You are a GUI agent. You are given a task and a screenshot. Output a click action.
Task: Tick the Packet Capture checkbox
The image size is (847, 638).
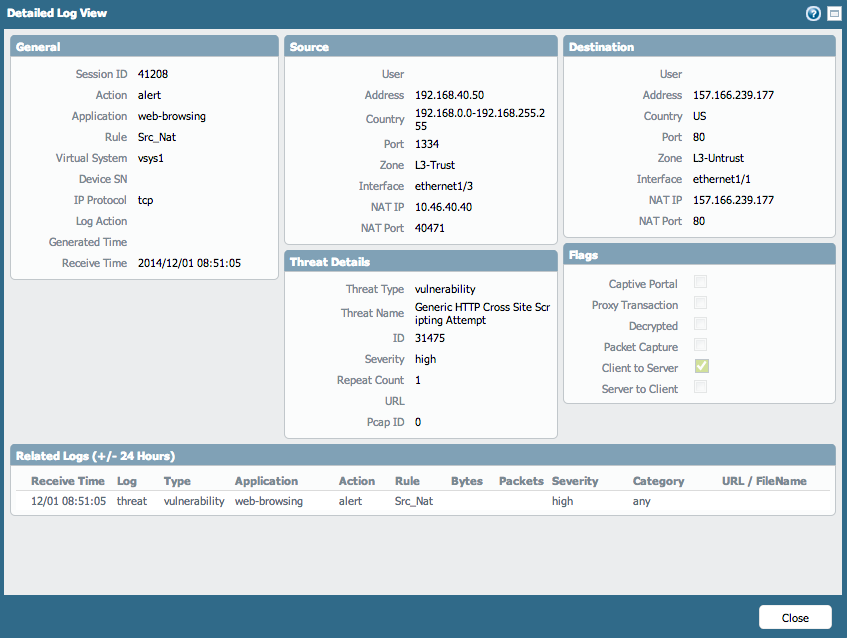[x=701, y=346]
